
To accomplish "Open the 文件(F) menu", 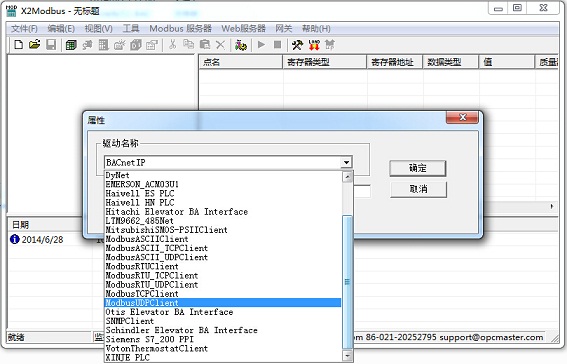I will pos(24,29).
